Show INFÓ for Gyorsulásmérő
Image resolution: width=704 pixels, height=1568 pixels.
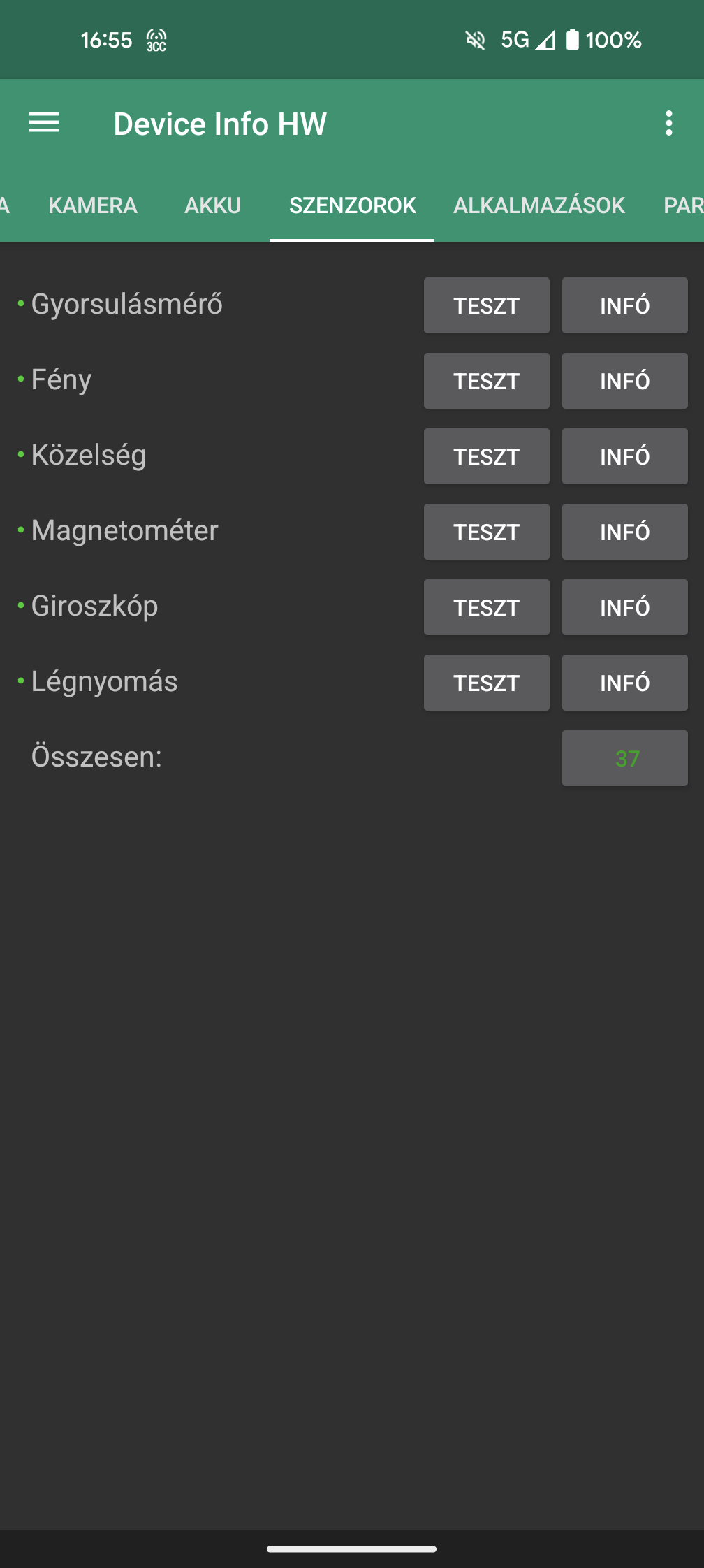[x=625, y=305]
